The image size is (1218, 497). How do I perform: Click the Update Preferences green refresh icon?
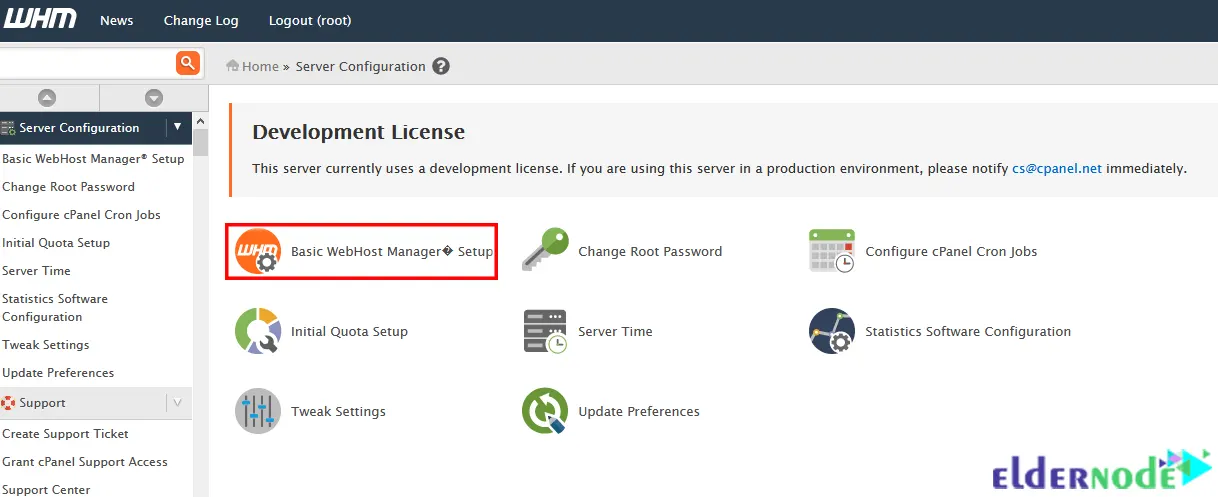tap(546, 411)
